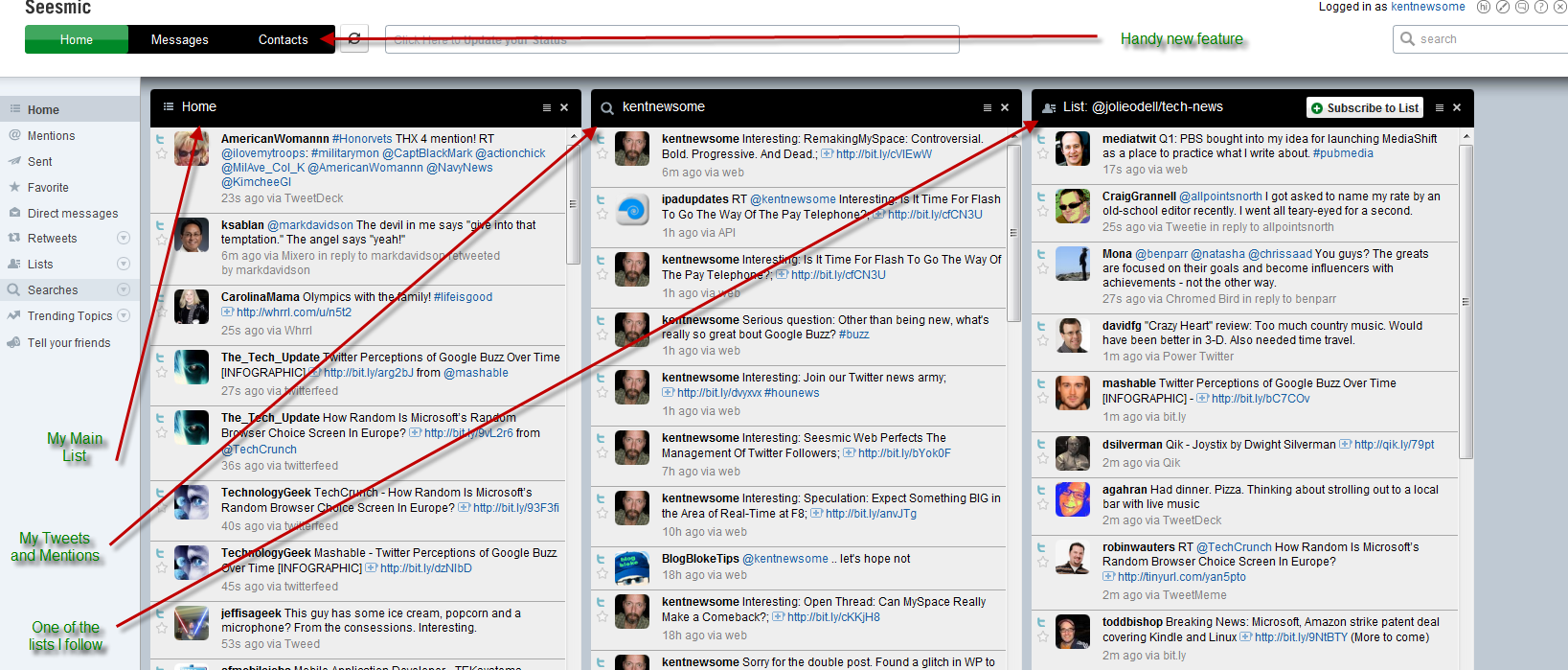Switch to the Messages tab
1568x670 pixels.
click(179, 39)
